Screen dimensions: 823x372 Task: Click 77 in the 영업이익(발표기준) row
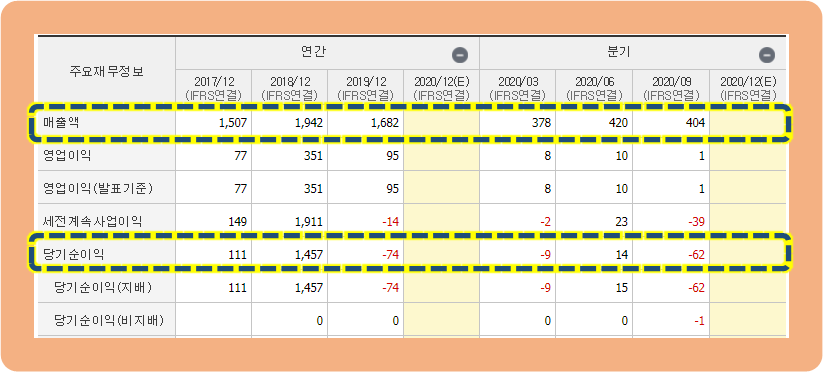[x=240, y=188]
